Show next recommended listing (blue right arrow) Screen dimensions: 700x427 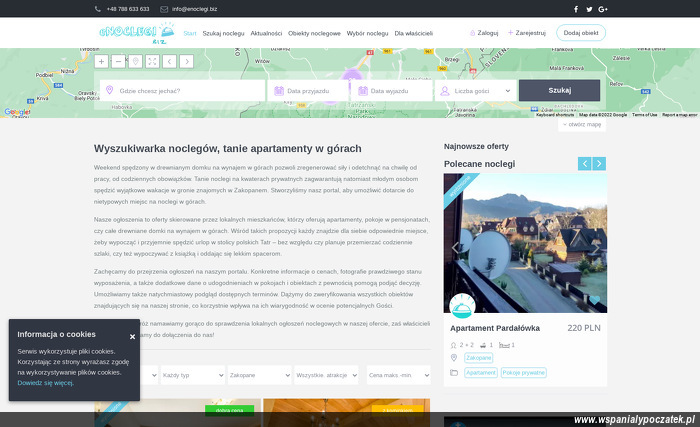[599, 163]
